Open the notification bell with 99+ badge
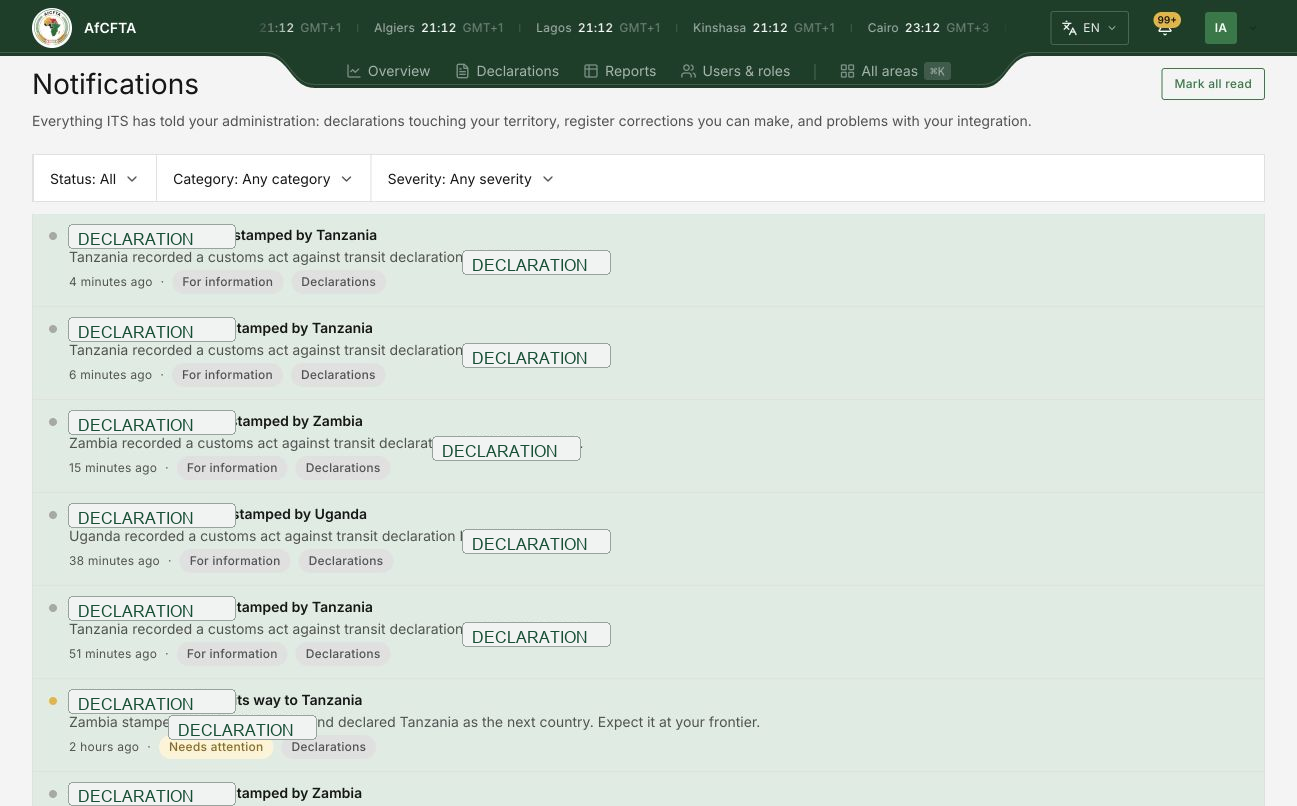 tap(1165, 28)
